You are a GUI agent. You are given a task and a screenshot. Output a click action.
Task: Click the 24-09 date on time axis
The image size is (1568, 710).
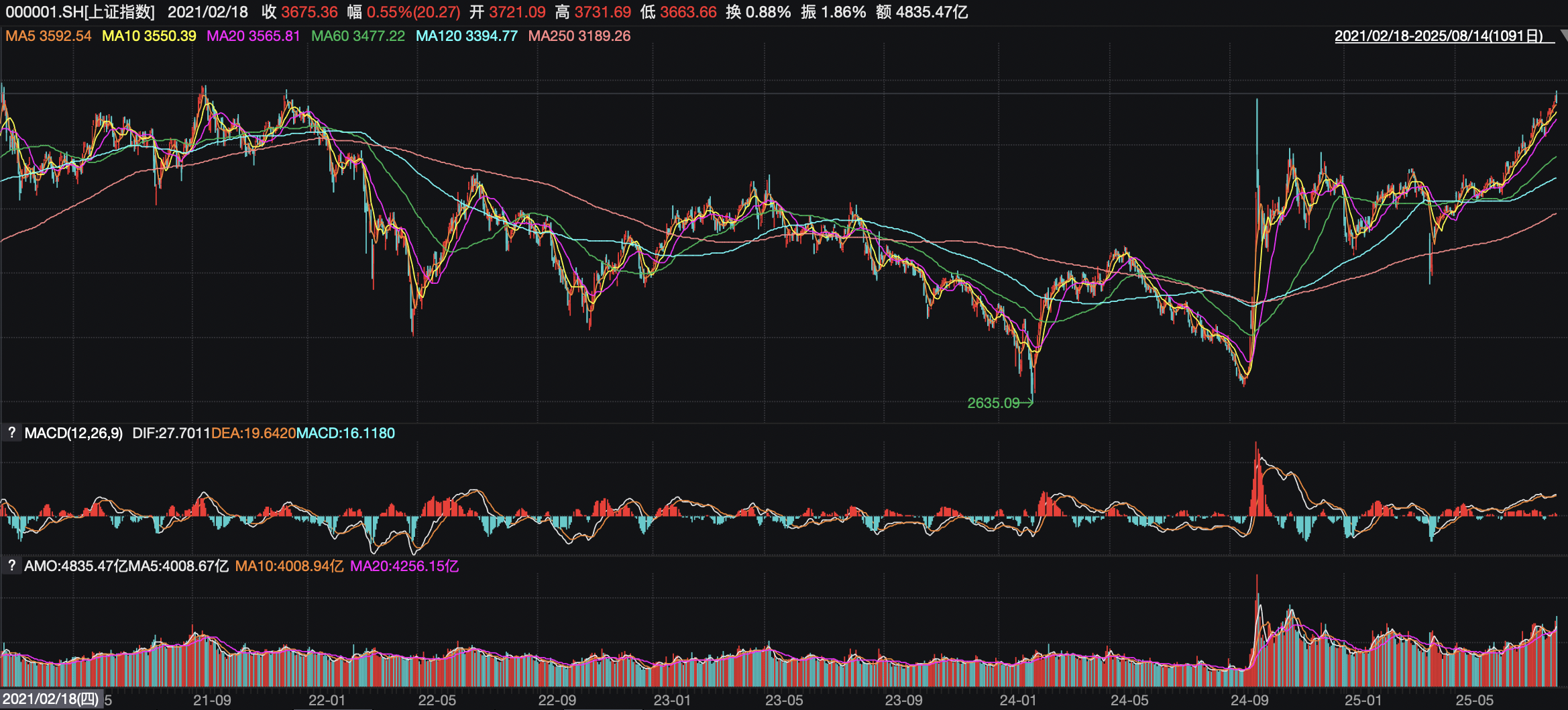tap(1249, 701)
